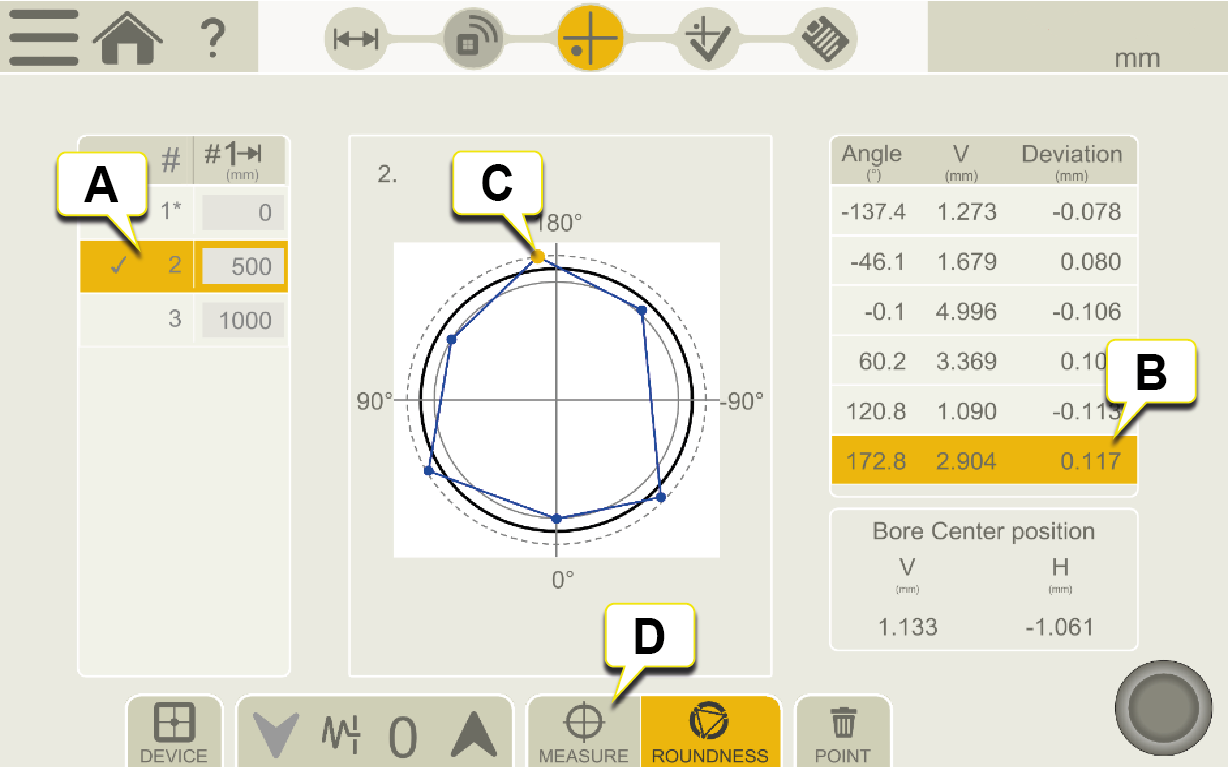Open the results checkmark workflow step

709,39
